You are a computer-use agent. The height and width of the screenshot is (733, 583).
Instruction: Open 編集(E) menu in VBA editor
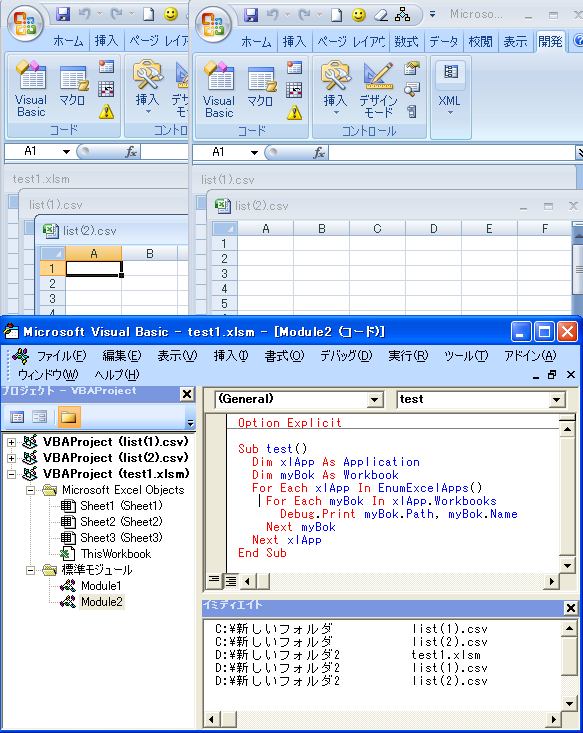click(x=122, y=356)
